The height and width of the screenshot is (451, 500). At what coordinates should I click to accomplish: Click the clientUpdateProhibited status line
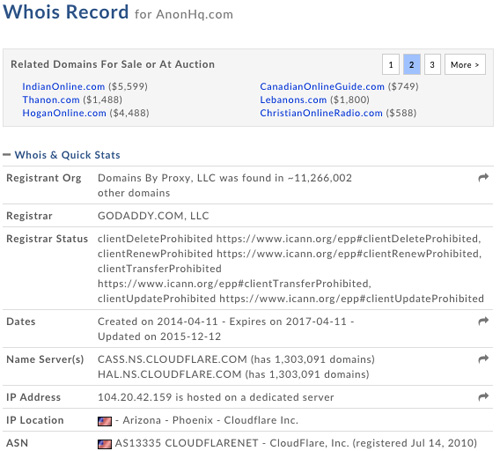tap(291, 299)
